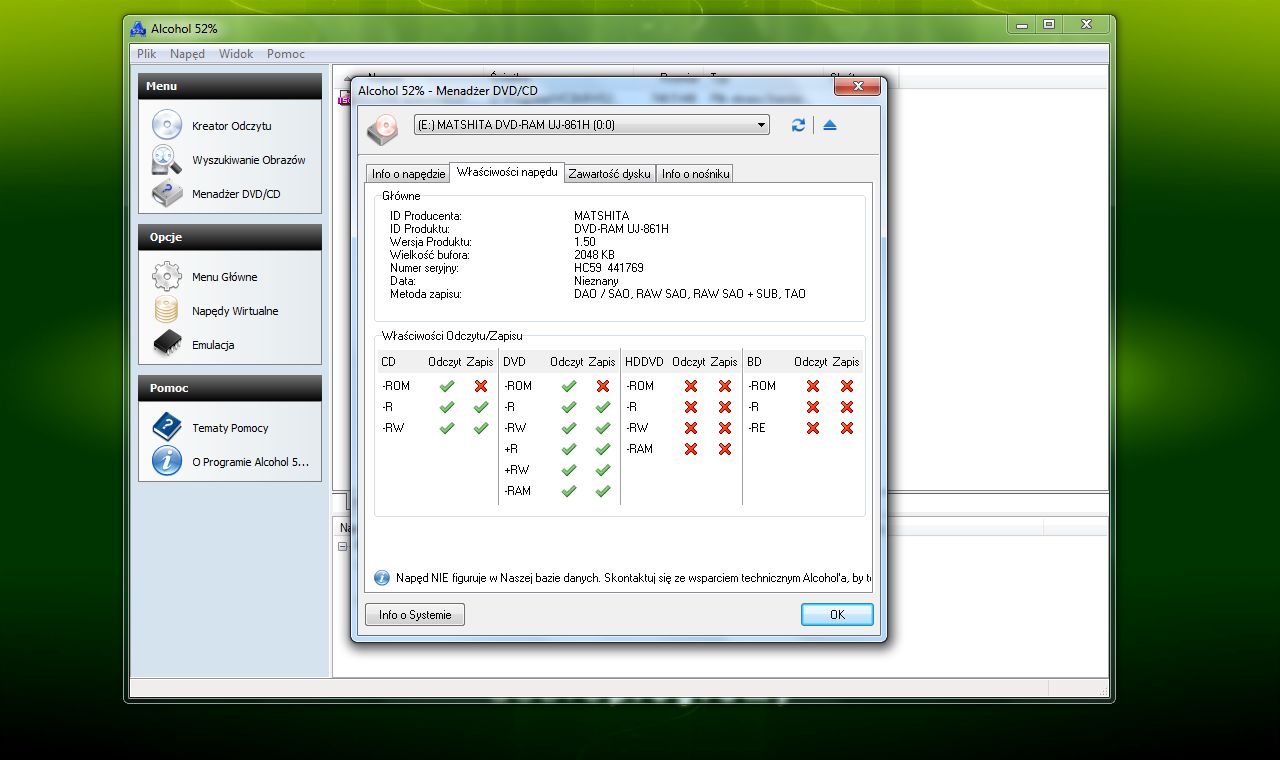Open the Plik menu
This screenshot has width=1280, height=760.
(146, 54)
